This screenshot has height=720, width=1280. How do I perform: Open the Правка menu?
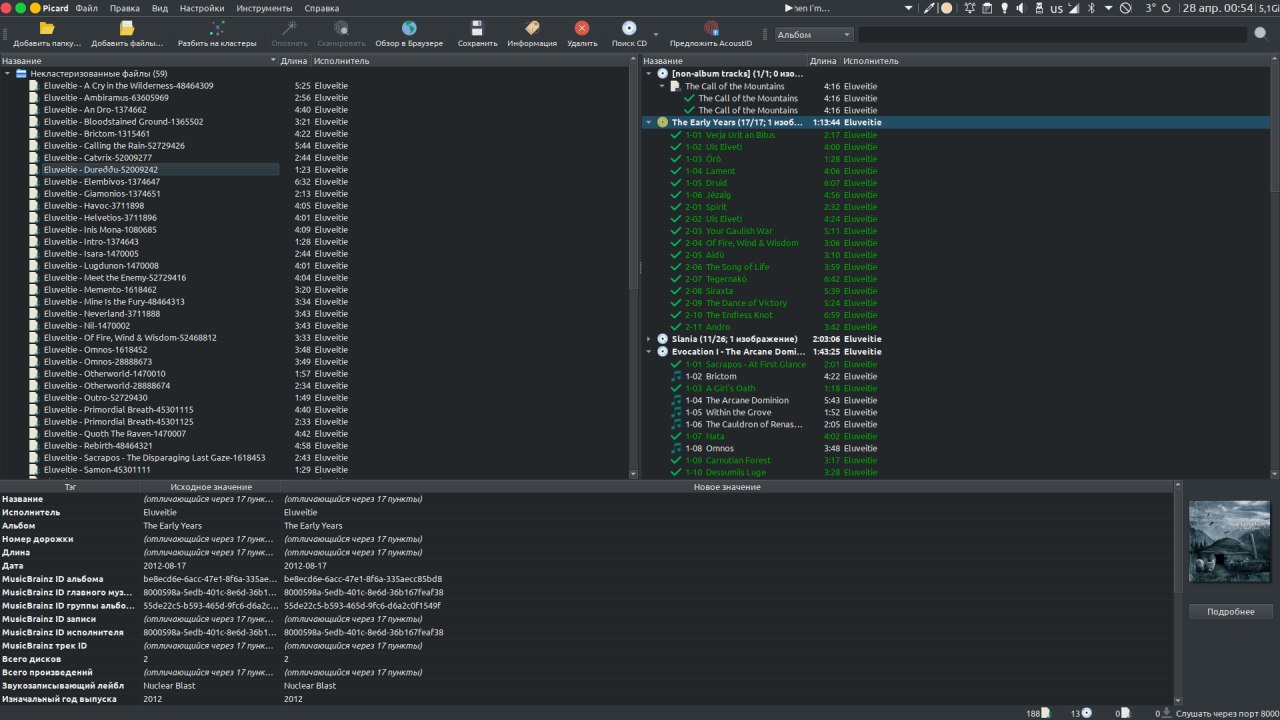pyautogui.click(x=125, y=8)
